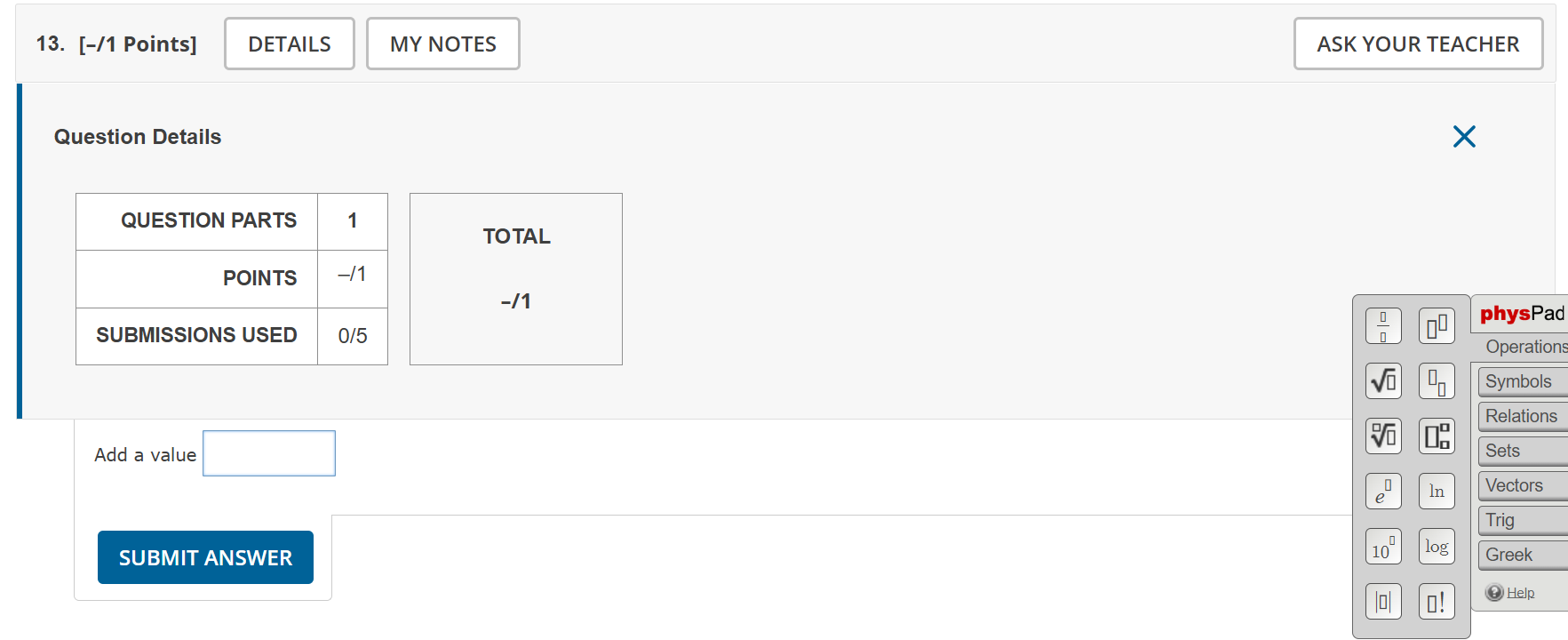Open the MY NOTES tab
Image resolution: width=1568 pixels, height=640 pixels.
(442, 44)
